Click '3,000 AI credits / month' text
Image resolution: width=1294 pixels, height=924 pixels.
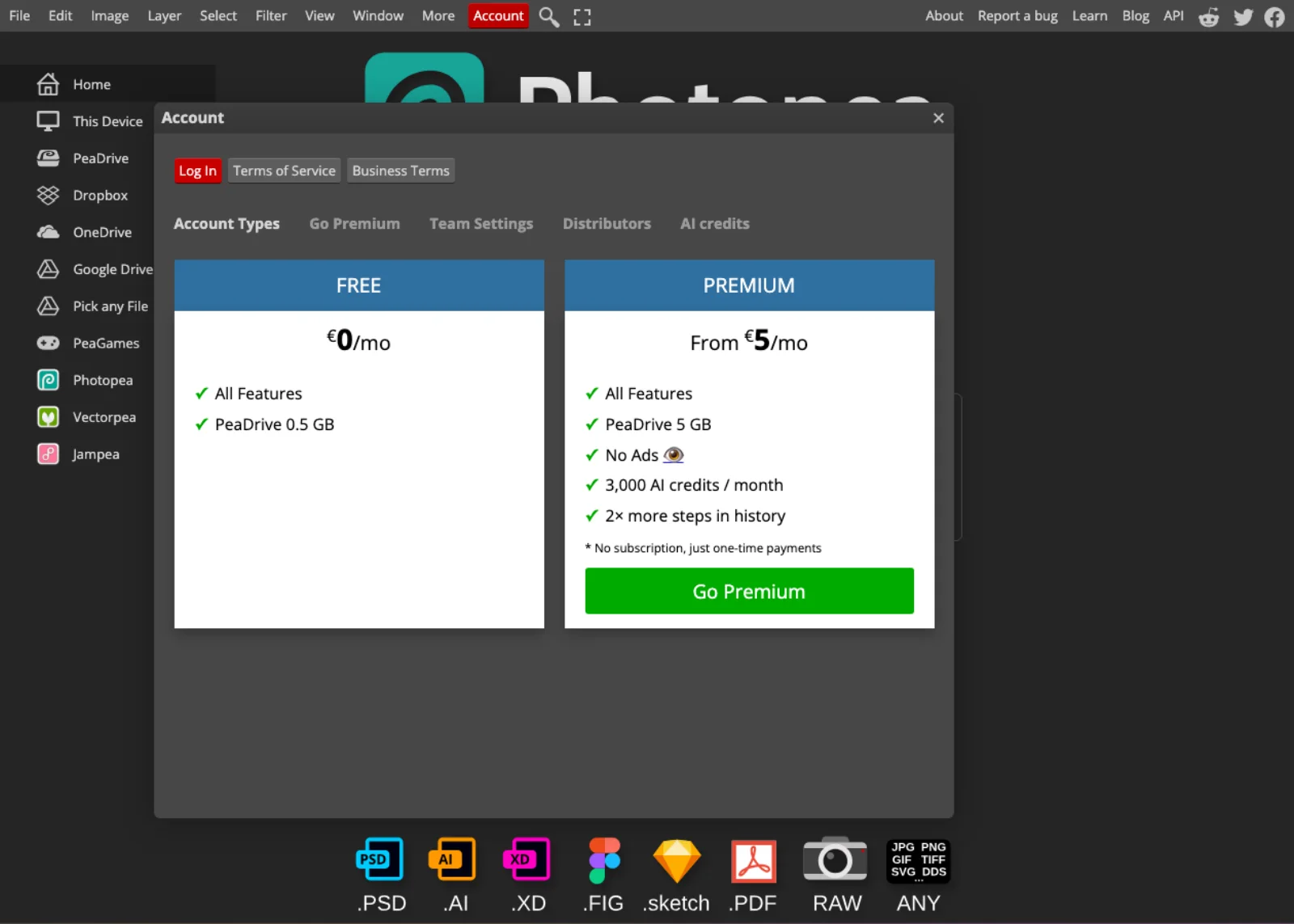(694, 485)
